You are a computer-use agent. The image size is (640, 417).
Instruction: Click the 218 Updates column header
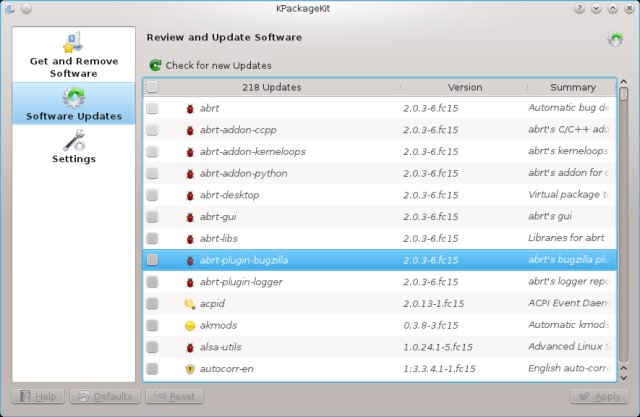point(271,88)
